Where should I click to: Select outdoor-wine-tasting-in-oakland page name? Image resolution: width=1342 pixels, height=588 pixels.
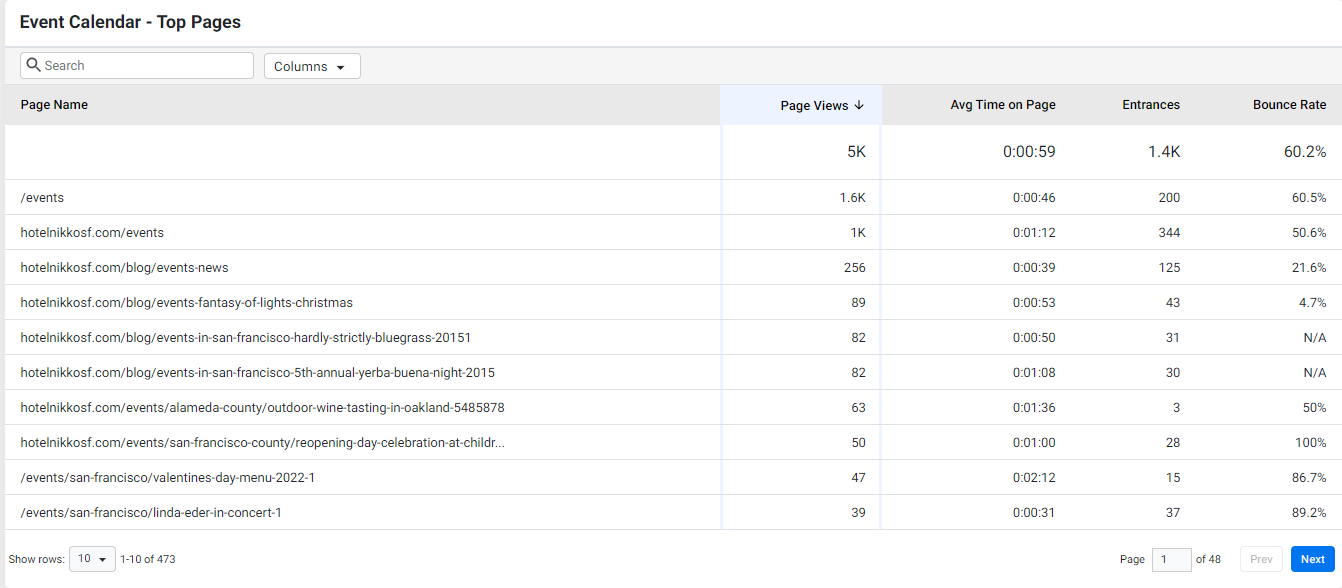[x=262, y=408]
